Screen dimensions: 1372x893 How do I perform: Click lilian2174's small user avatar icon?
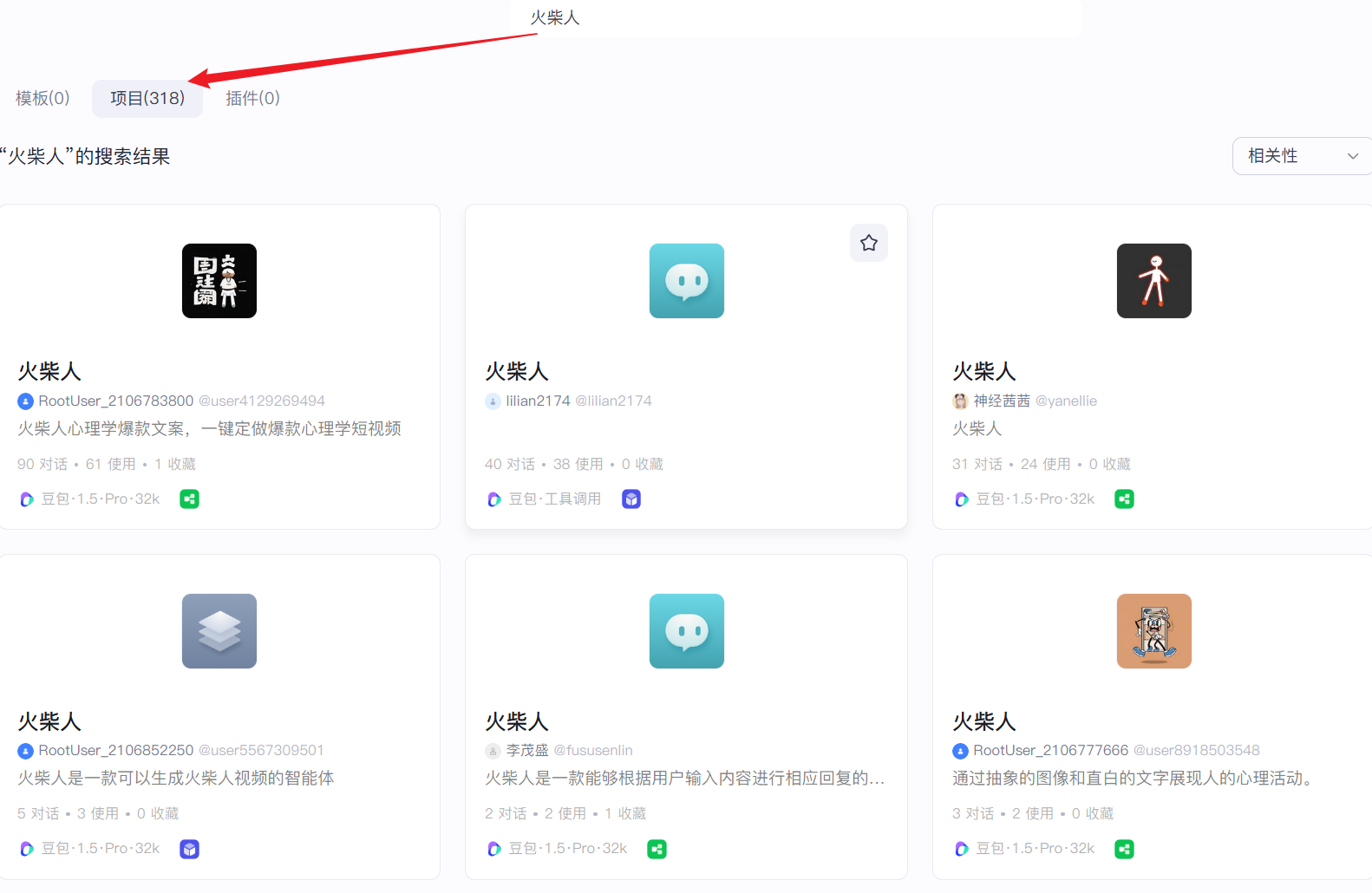(x=493, y=401)
